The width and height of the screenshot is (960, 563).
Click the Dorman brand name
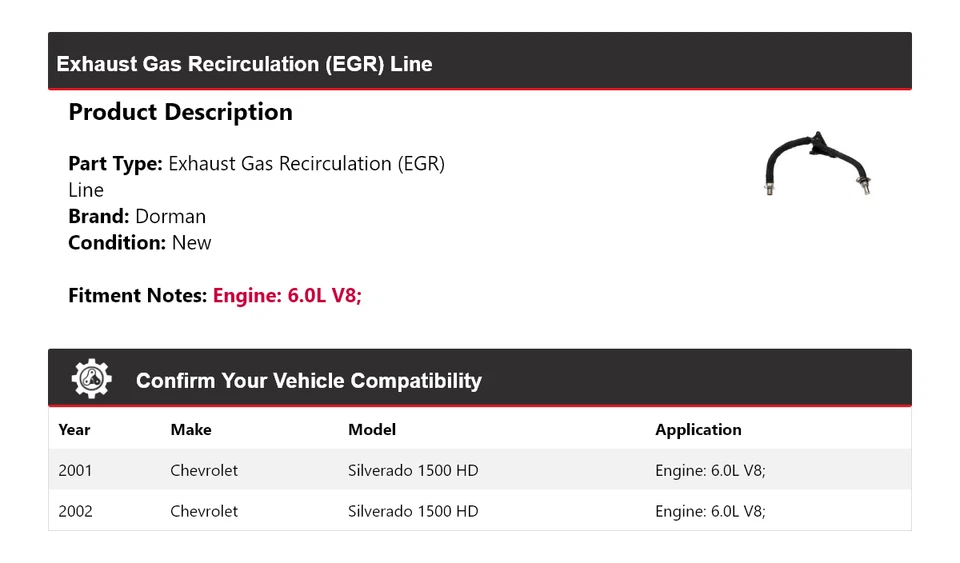pos(170,216)
